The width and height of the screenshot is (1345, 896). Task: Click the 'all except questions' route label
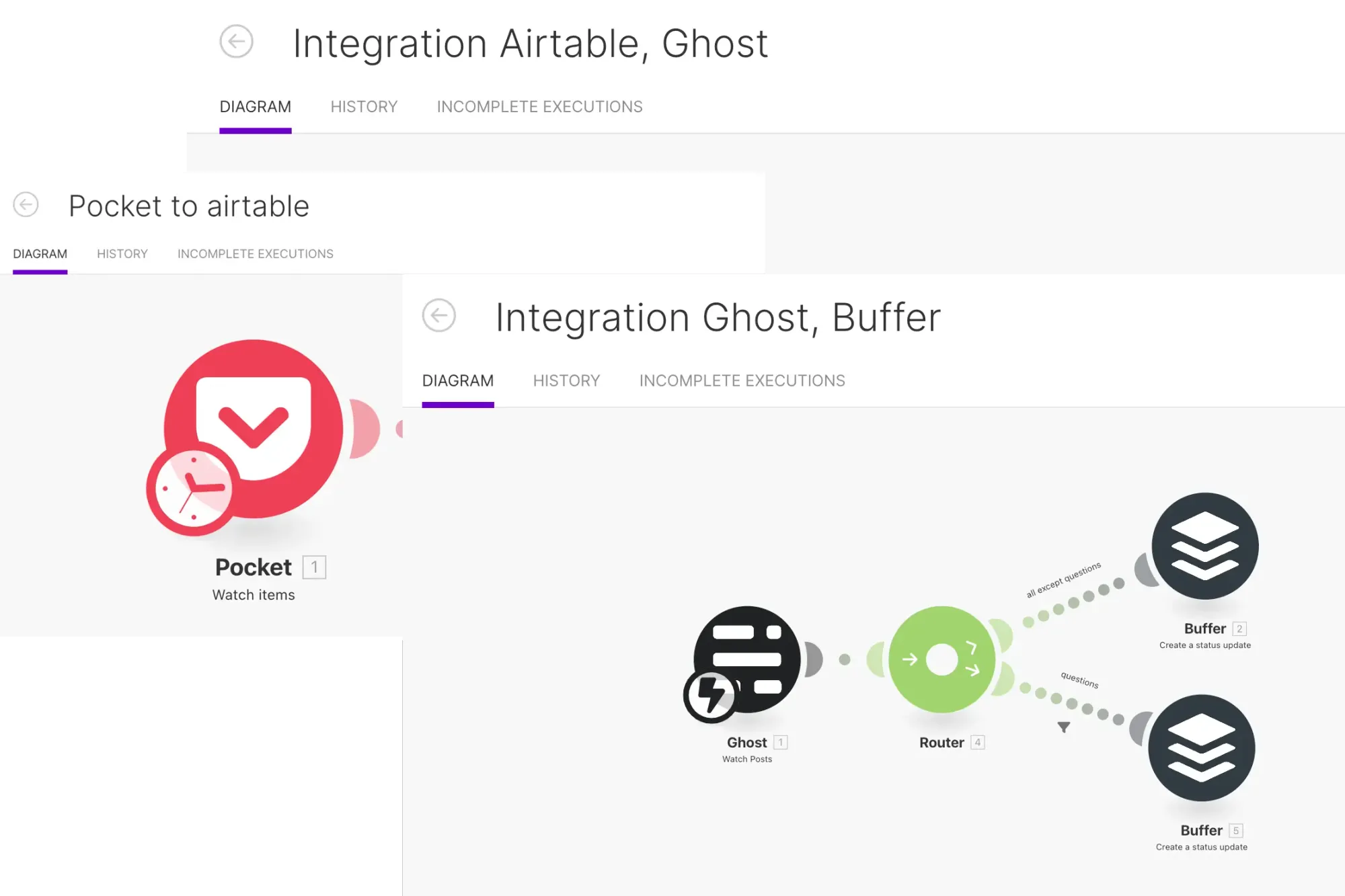click(x=1063, y=579)
